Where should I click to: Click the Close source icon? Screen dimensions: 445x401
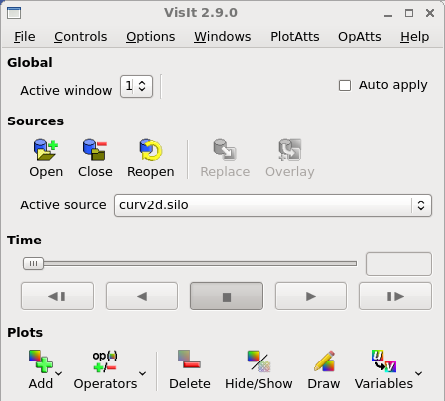coord(95,150)
